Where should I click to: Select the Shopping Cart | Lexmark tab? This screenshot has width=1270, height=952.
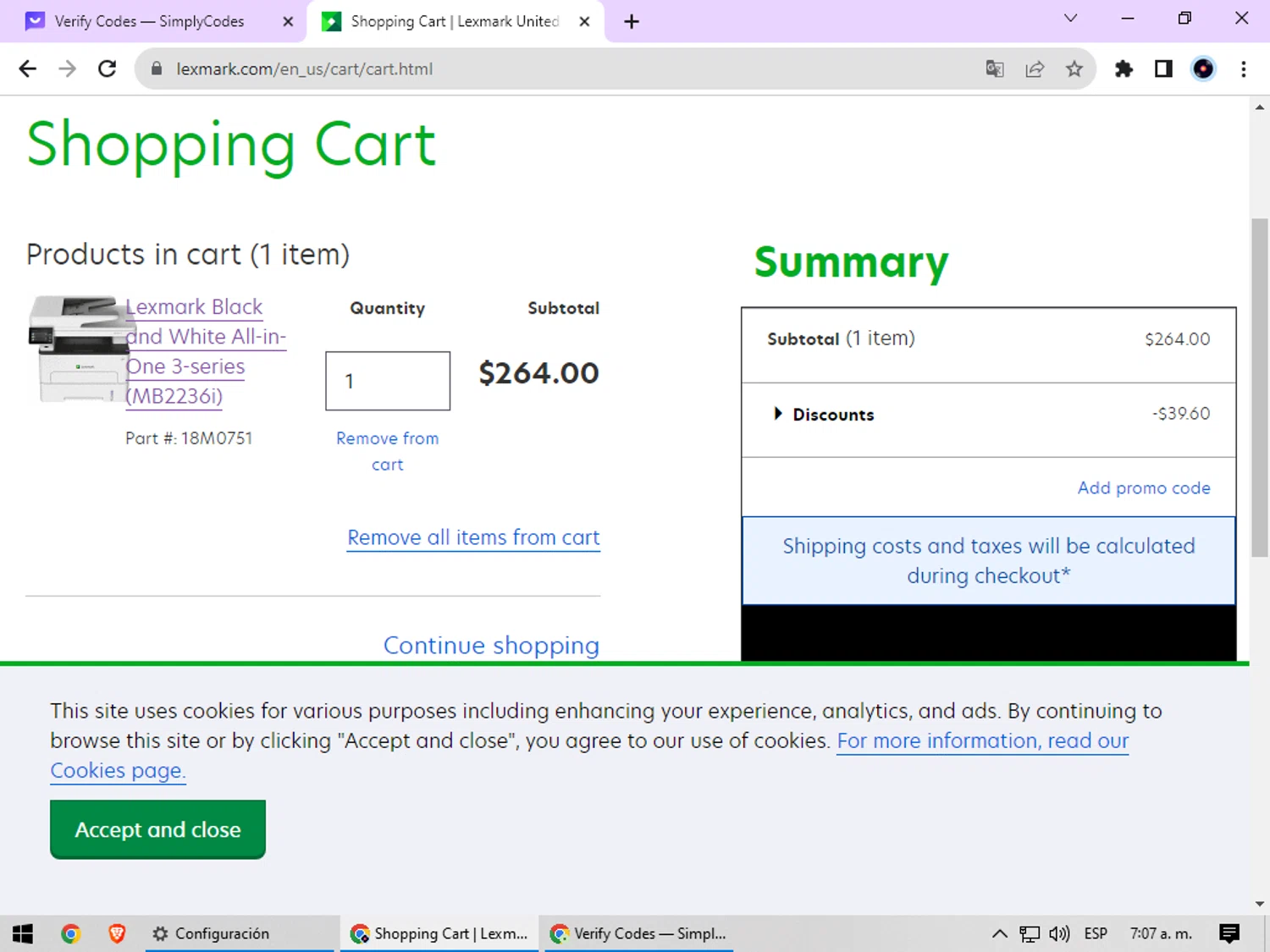click(455, 21)
